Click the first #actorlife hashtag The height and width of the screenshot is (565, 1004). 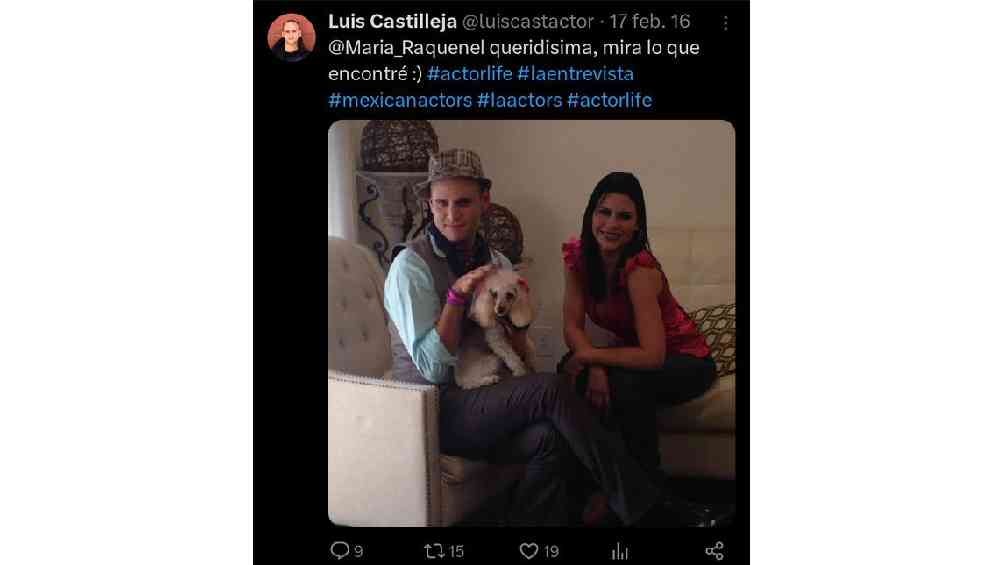(x=470, y=74)
